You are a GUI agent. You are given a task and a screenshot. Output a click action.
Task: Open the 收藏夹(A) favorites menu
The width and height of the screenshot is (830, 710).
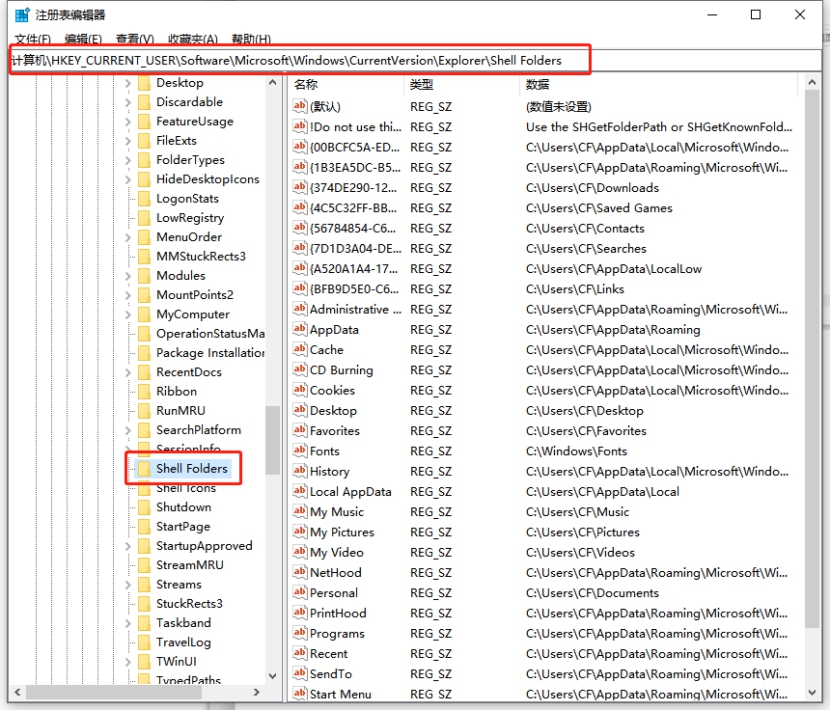pos(193,40)
